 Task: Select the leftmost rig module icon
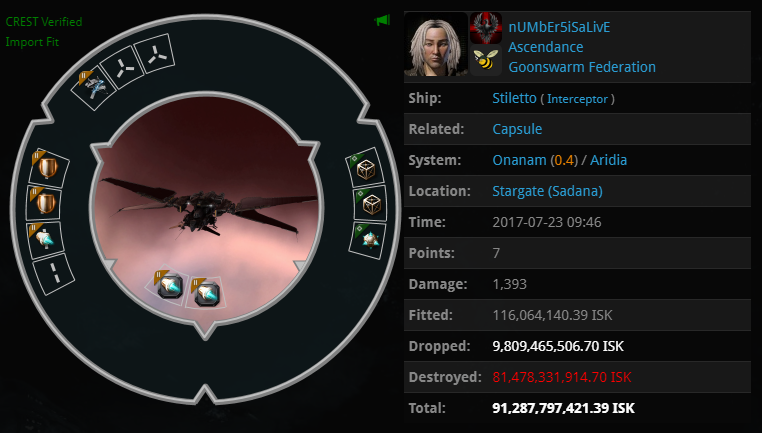tap(168, 286)
